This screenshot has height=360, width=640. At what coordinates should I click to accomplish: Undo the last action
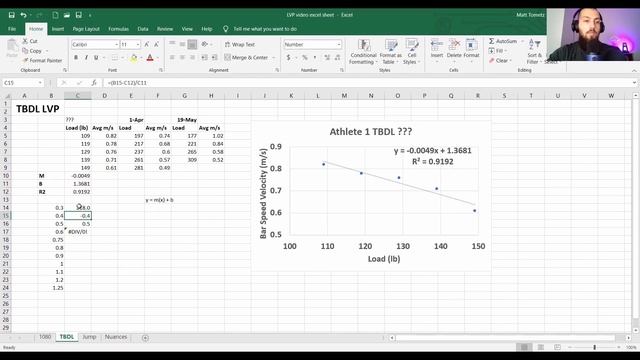(x=23, y=15)
